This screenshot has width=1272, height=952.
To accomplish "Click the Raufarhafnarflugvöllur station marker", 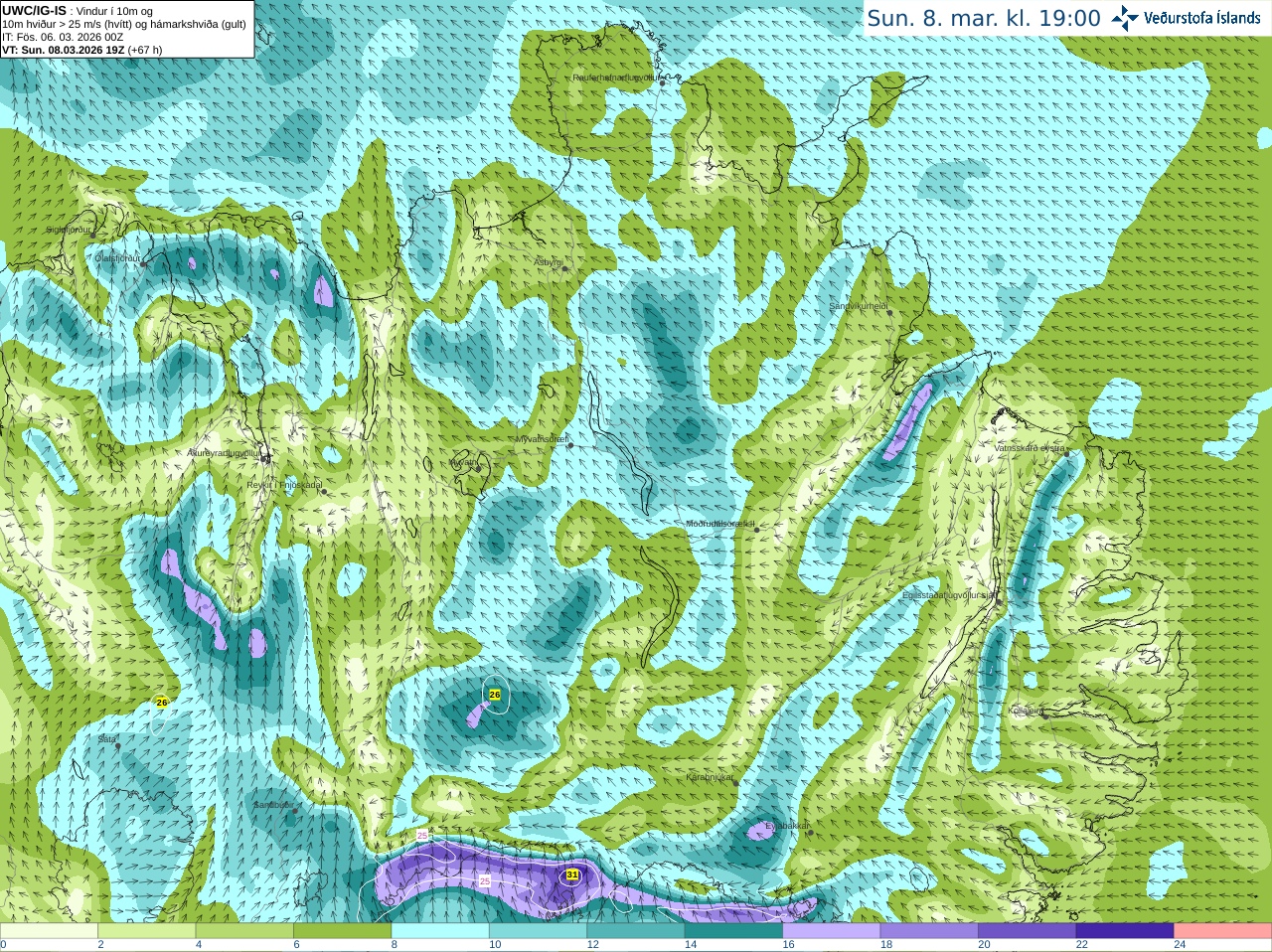I will (663, 83).
